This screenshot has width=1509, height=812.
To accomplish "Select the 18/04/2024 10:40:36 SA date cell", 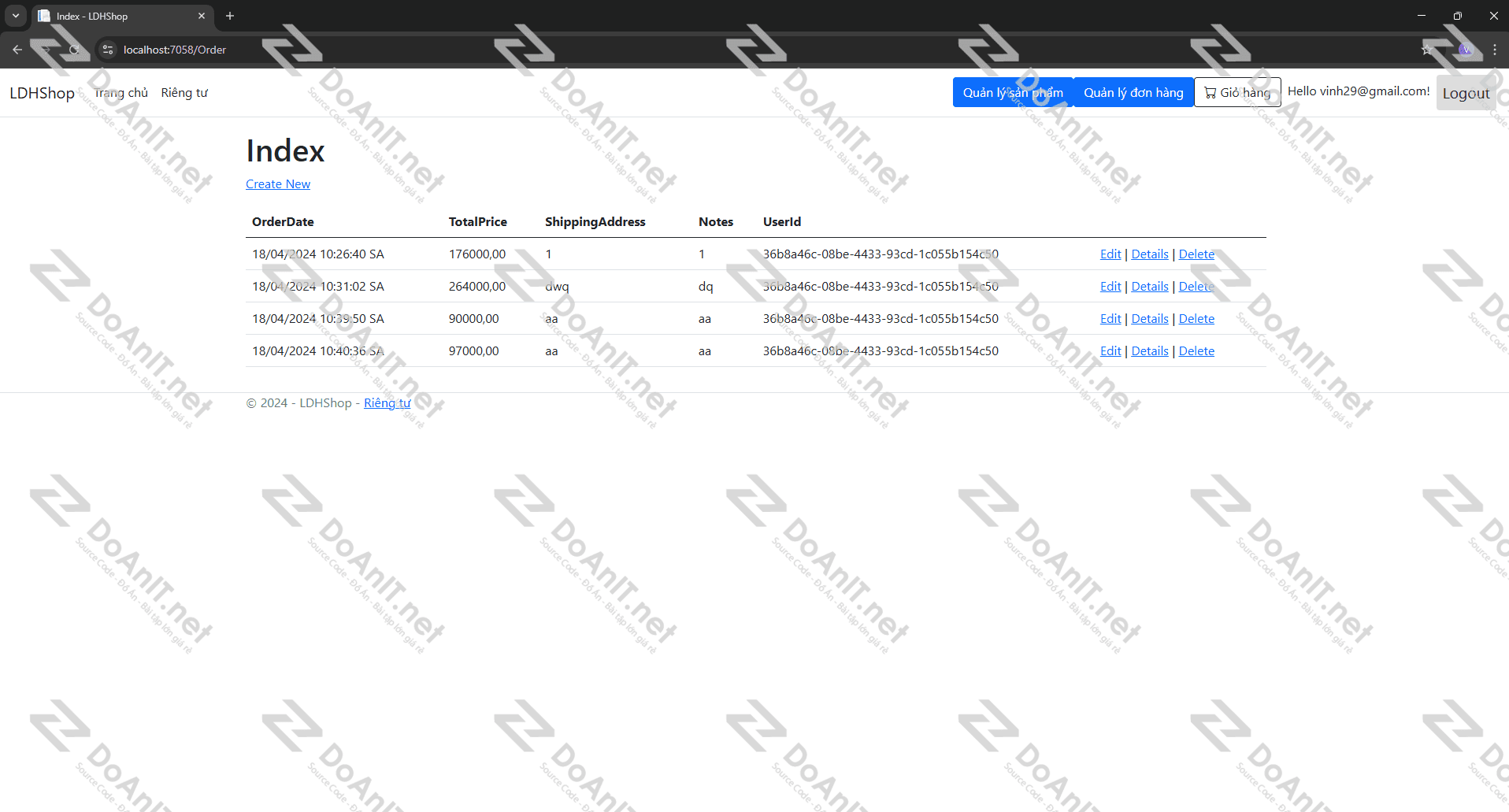I will (x=318, y=351).
